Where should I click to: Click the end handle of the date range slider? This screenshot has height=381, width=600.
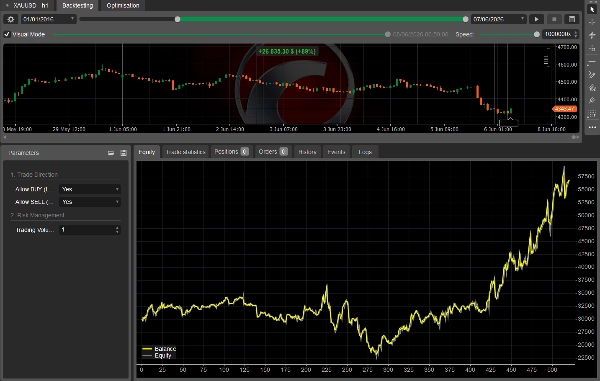pos(465,19)
